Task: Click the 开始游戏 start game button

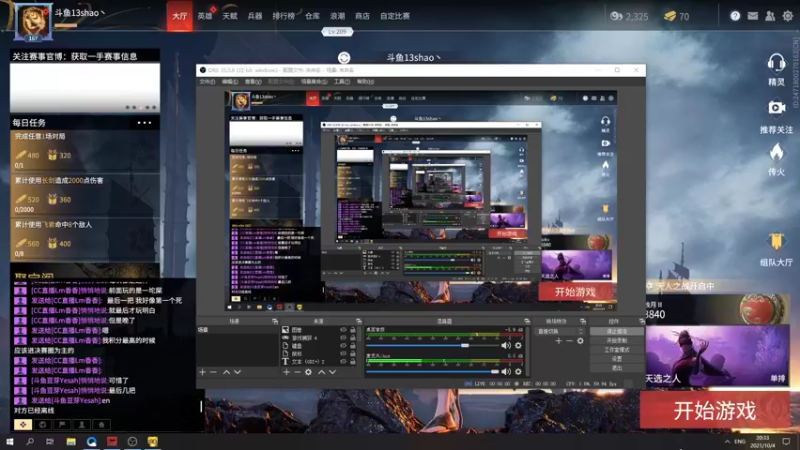Action: point(714,410)
